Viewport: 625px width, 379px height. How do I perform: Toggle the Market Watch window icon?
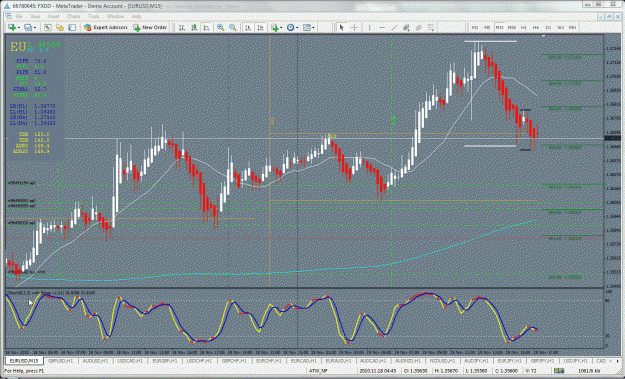coord(47,27)
